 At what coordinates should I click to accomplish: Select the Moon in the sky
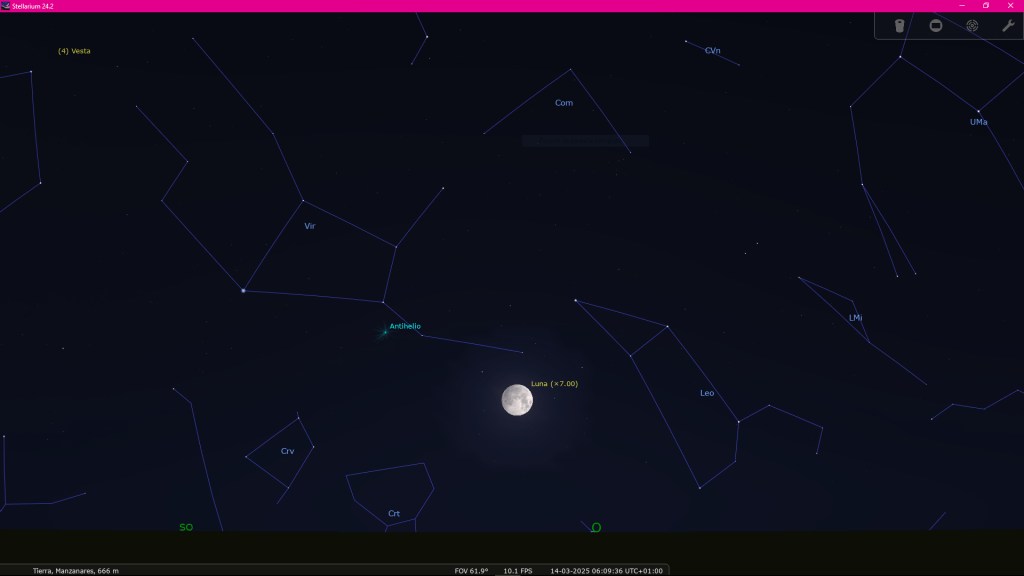[517, 400]
